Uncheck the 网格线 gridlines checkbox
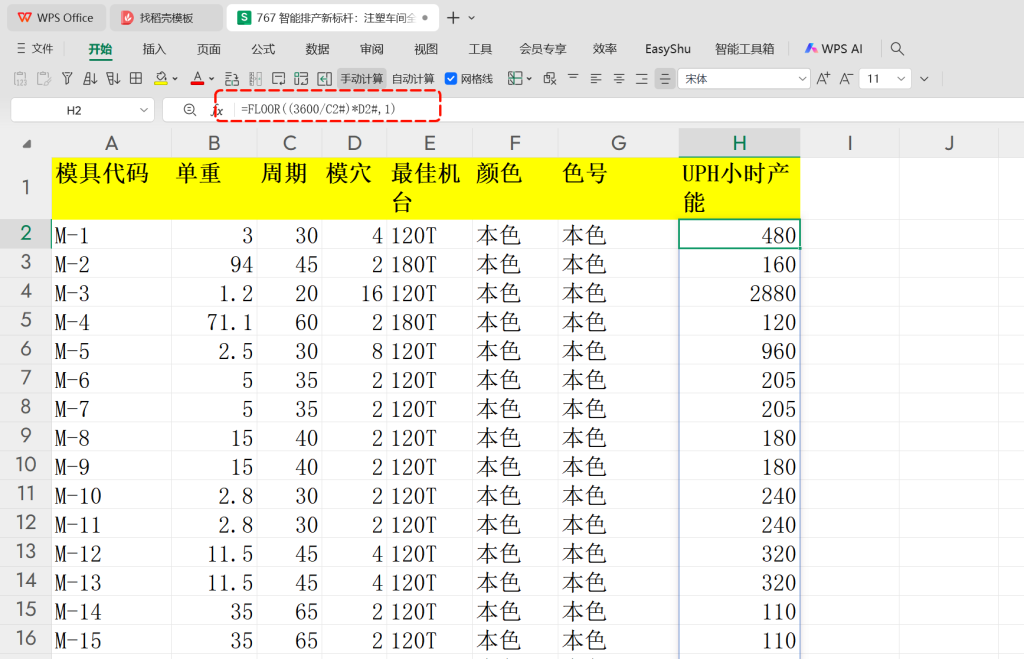1024x659 pixels. coord(451,79)
